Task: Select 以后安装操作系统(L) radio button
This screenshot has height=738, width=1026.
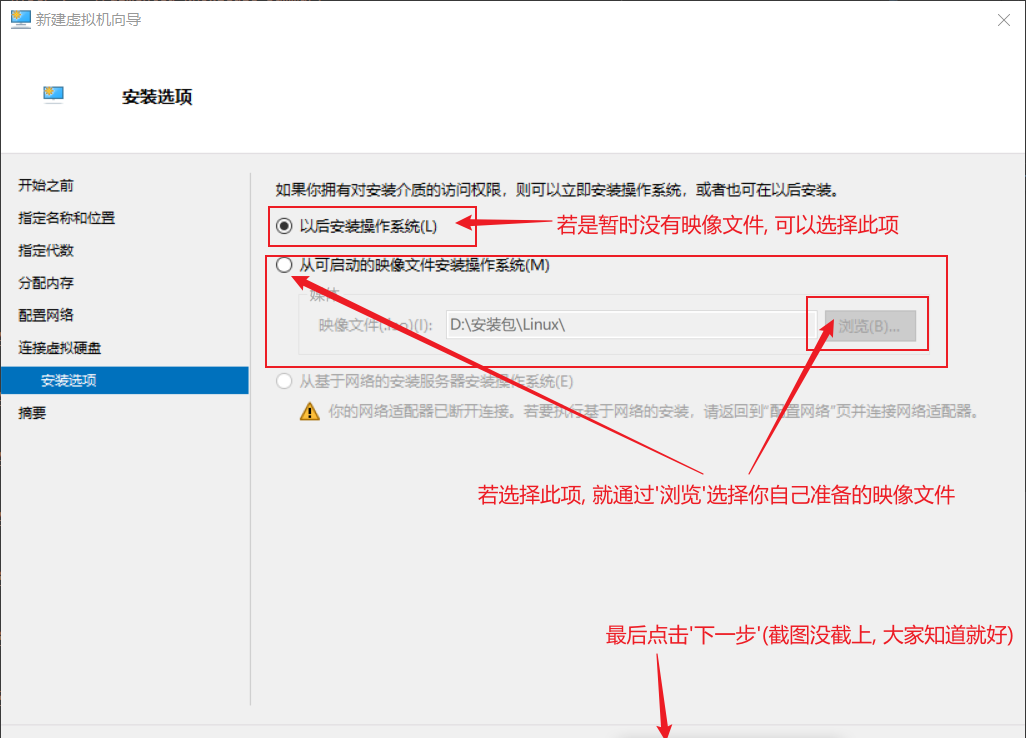Action: pyautogui.click(x=284, y=226)
